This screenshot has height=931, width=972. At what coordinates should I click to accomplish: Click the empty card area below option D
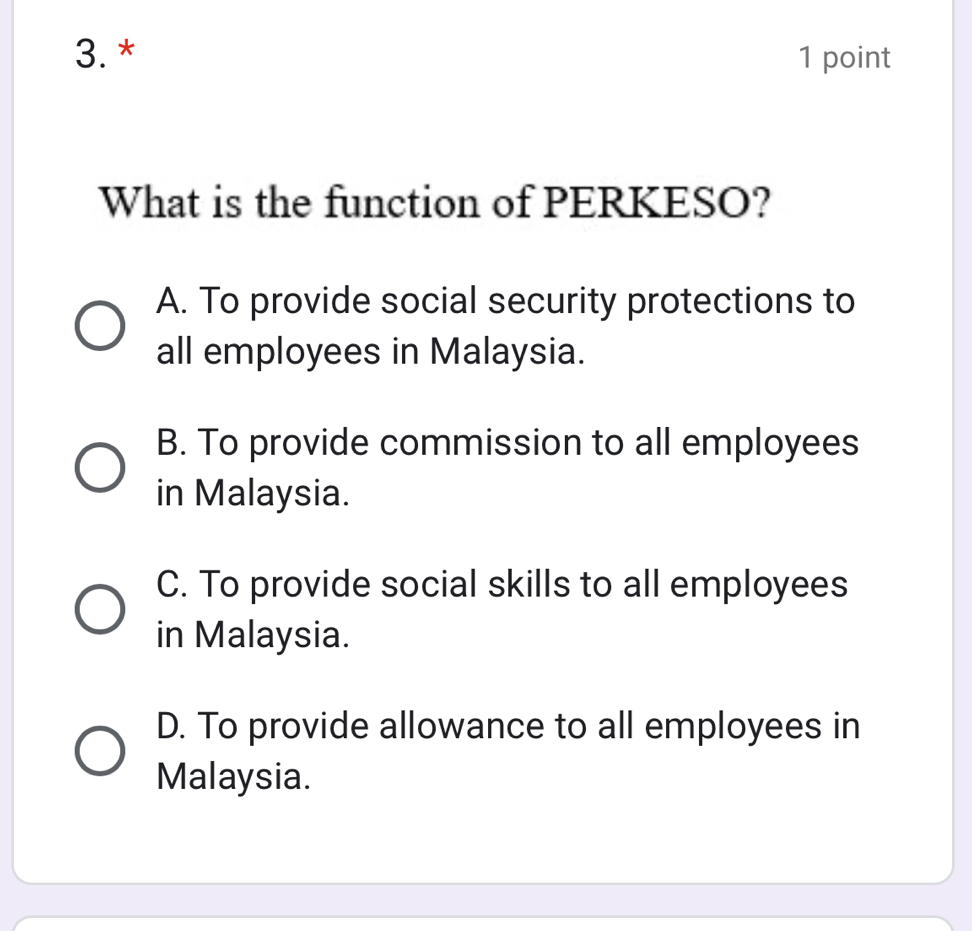(486, 840)
